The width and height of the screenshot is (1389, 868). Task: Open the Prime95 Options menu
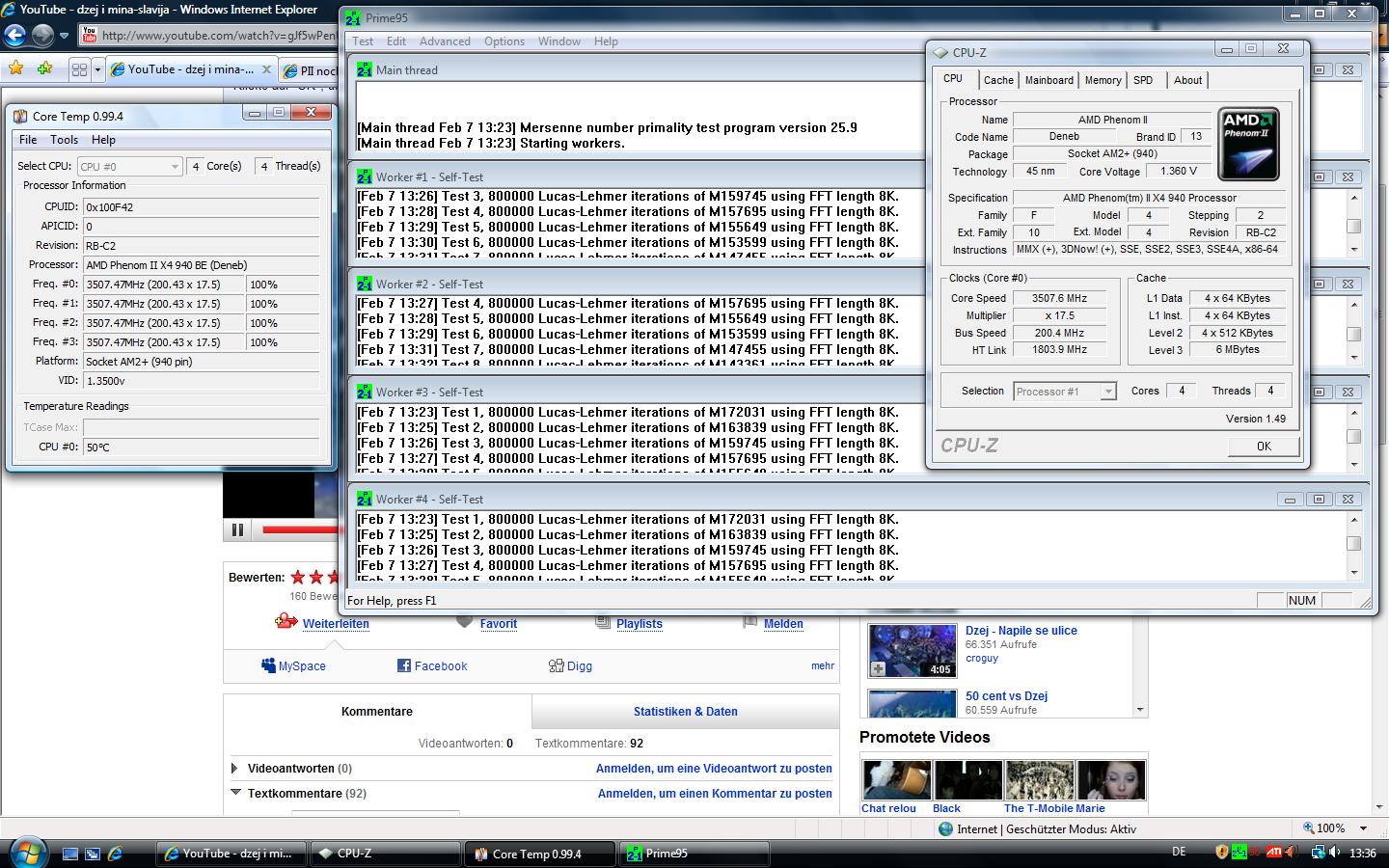click(x=504, y=41)
